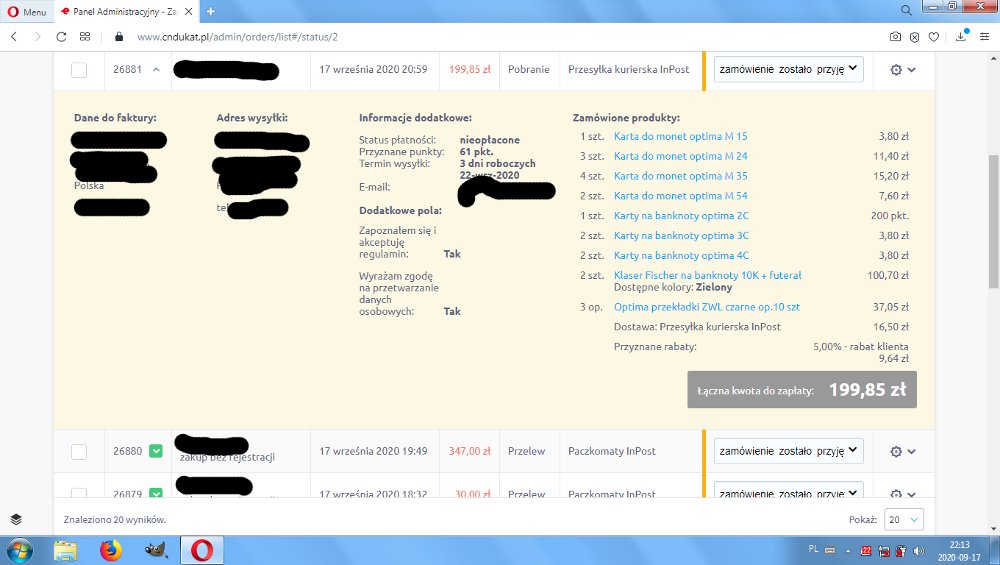Tick checkbox for order 26880

(79, 451)
